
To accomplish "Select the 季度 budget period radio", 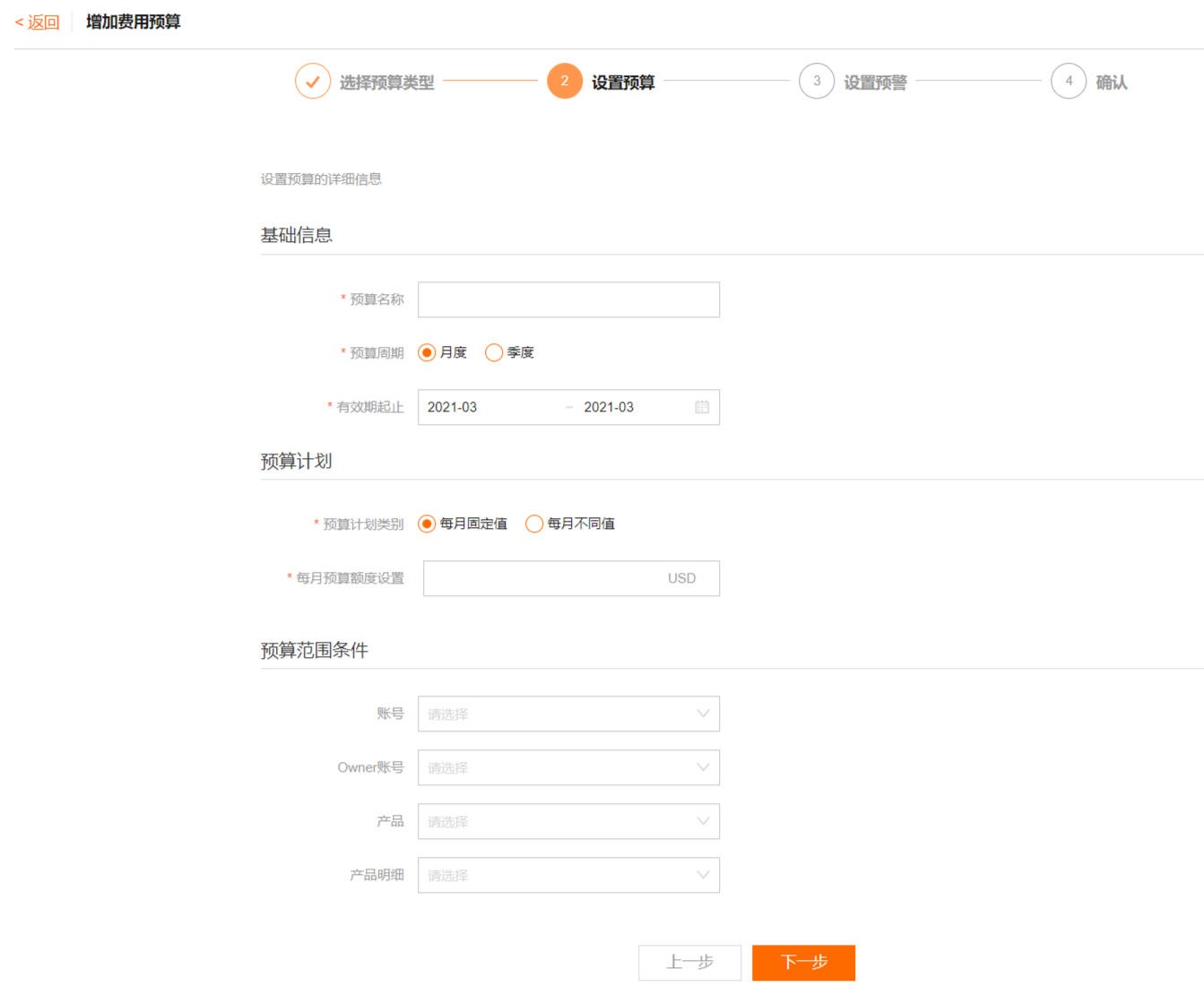I will (x=494, y=352).
